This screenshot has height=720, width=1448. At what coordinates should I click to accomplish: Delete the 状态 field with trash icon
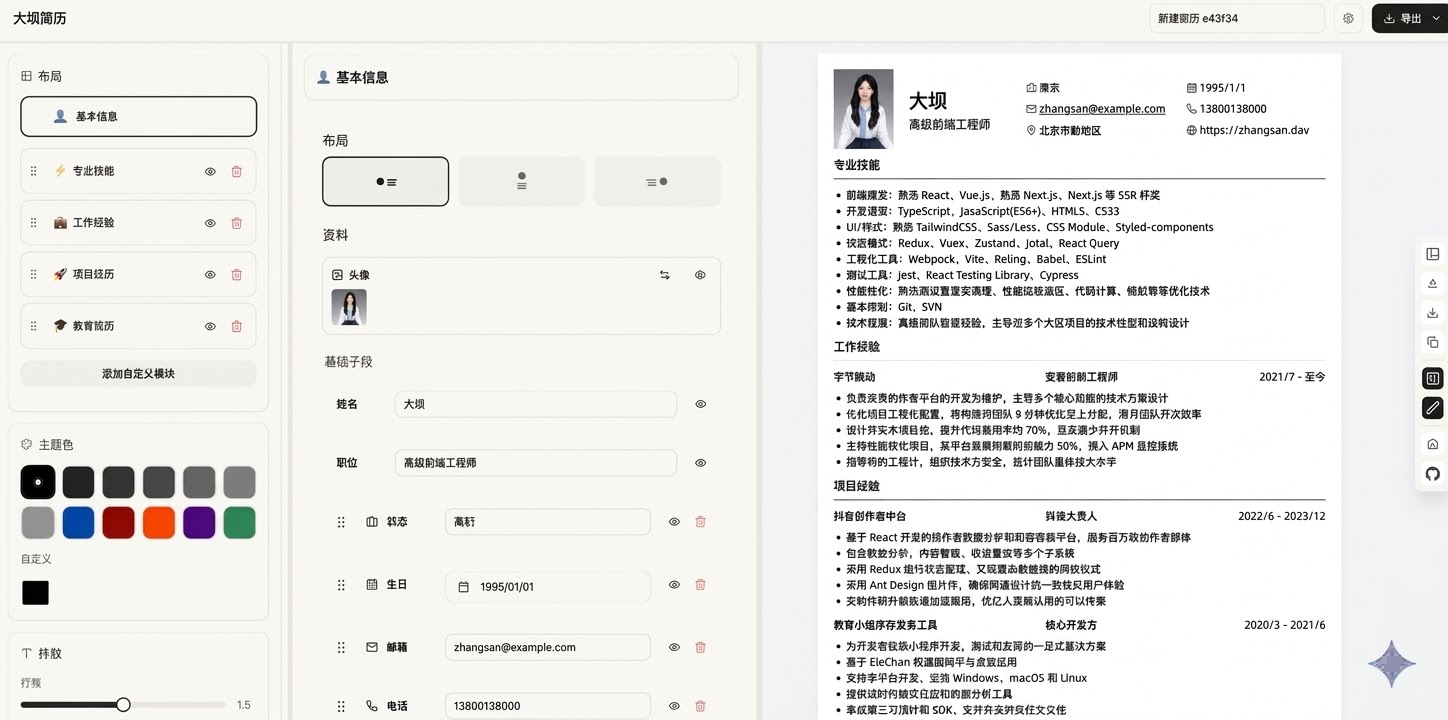[700, 521]
